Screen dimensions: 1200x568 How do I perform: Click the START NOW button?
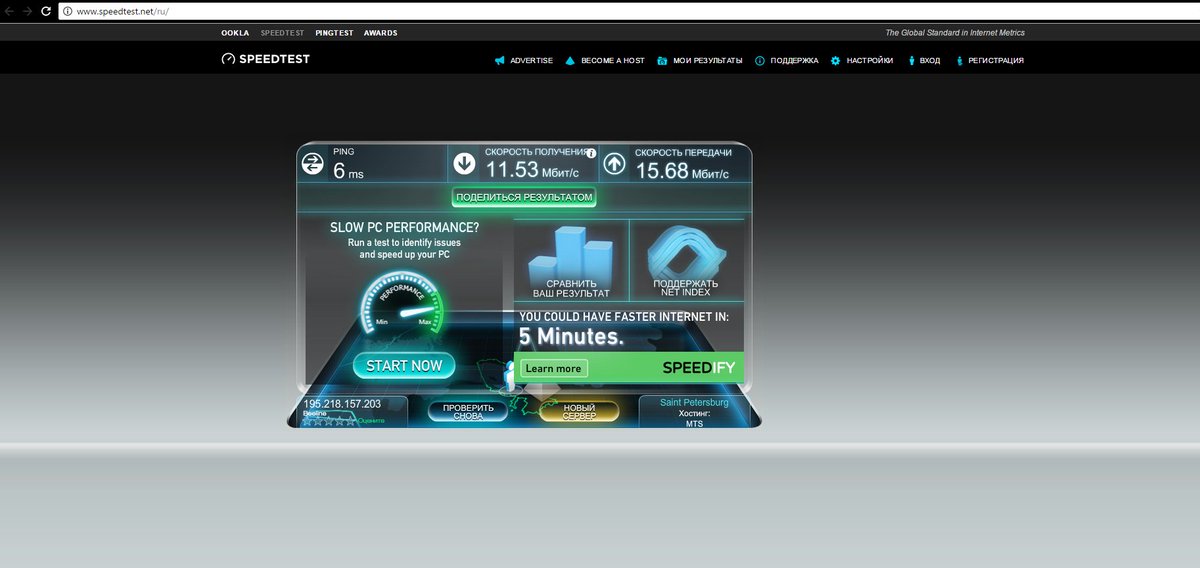404,366
